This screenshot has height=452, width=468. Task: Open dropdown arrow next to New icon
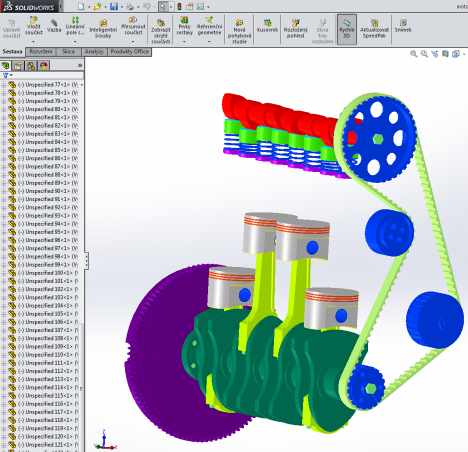click(89, 7)
